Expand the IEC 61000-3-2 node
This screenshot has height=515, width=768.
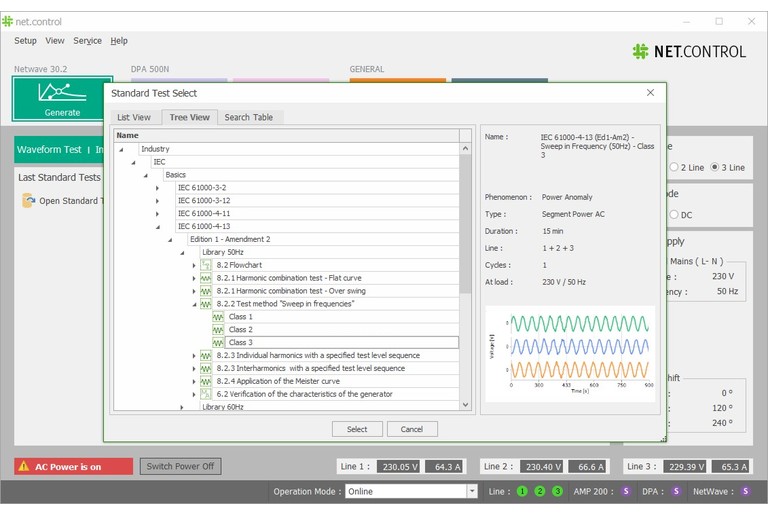click(157, 188)
